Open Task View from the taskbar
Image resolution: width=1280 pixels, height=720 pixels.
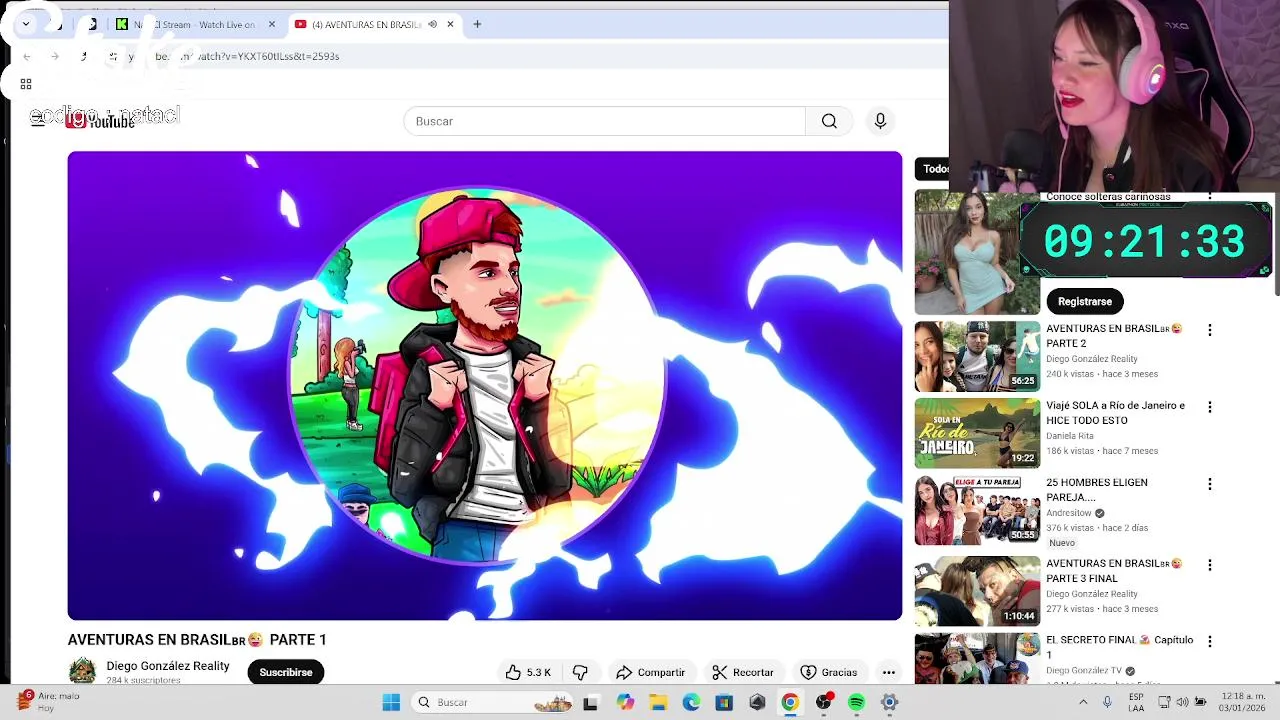tap(590, 702)
